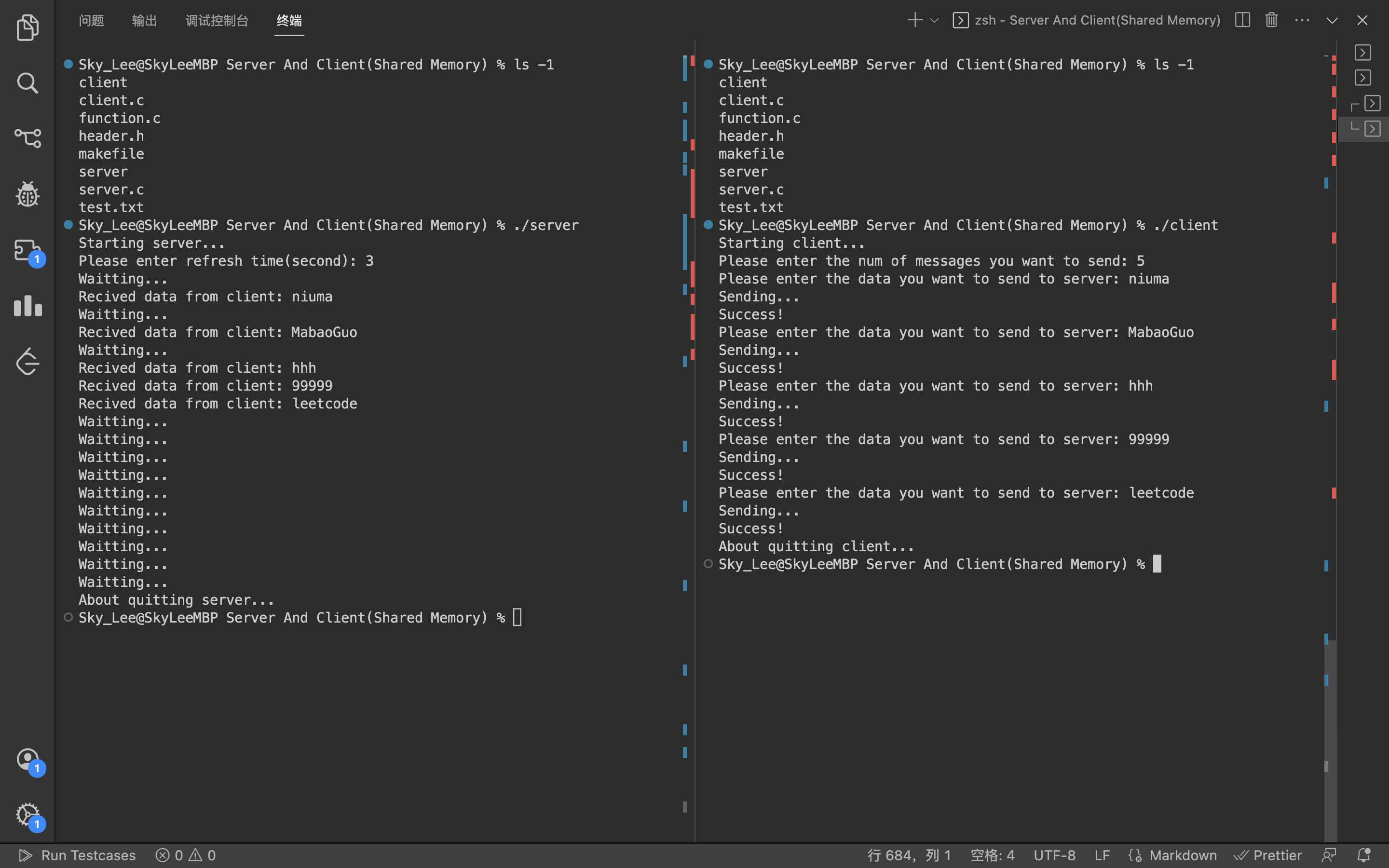The width and height of the screenshot is (1389, 868).
Task: Open notifications bell in status bar
Action: point(1364,855)
